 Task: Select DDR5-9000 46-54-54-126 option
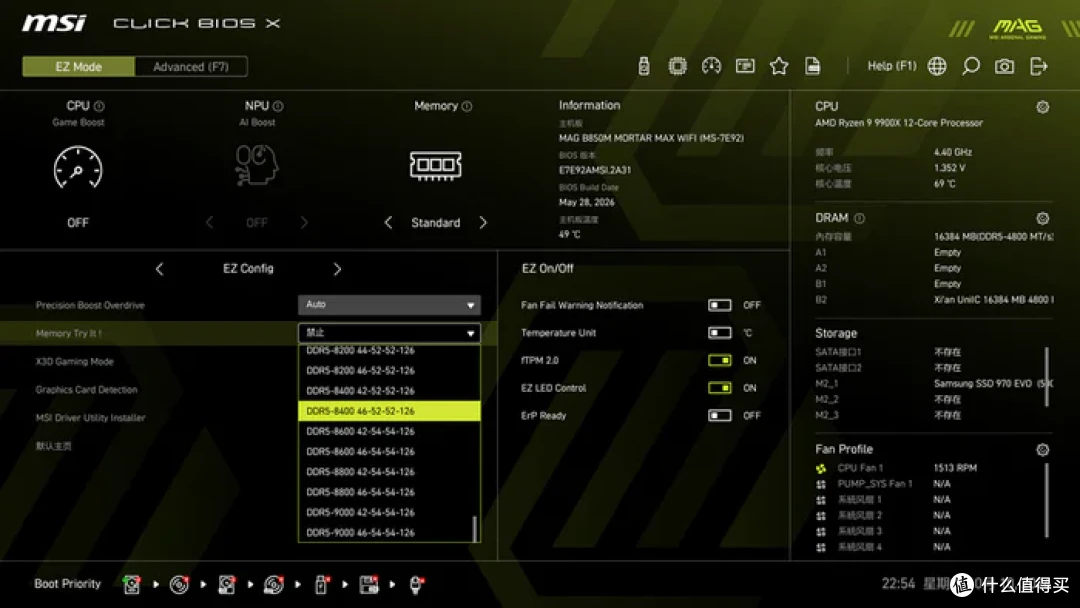click(389, 533)
